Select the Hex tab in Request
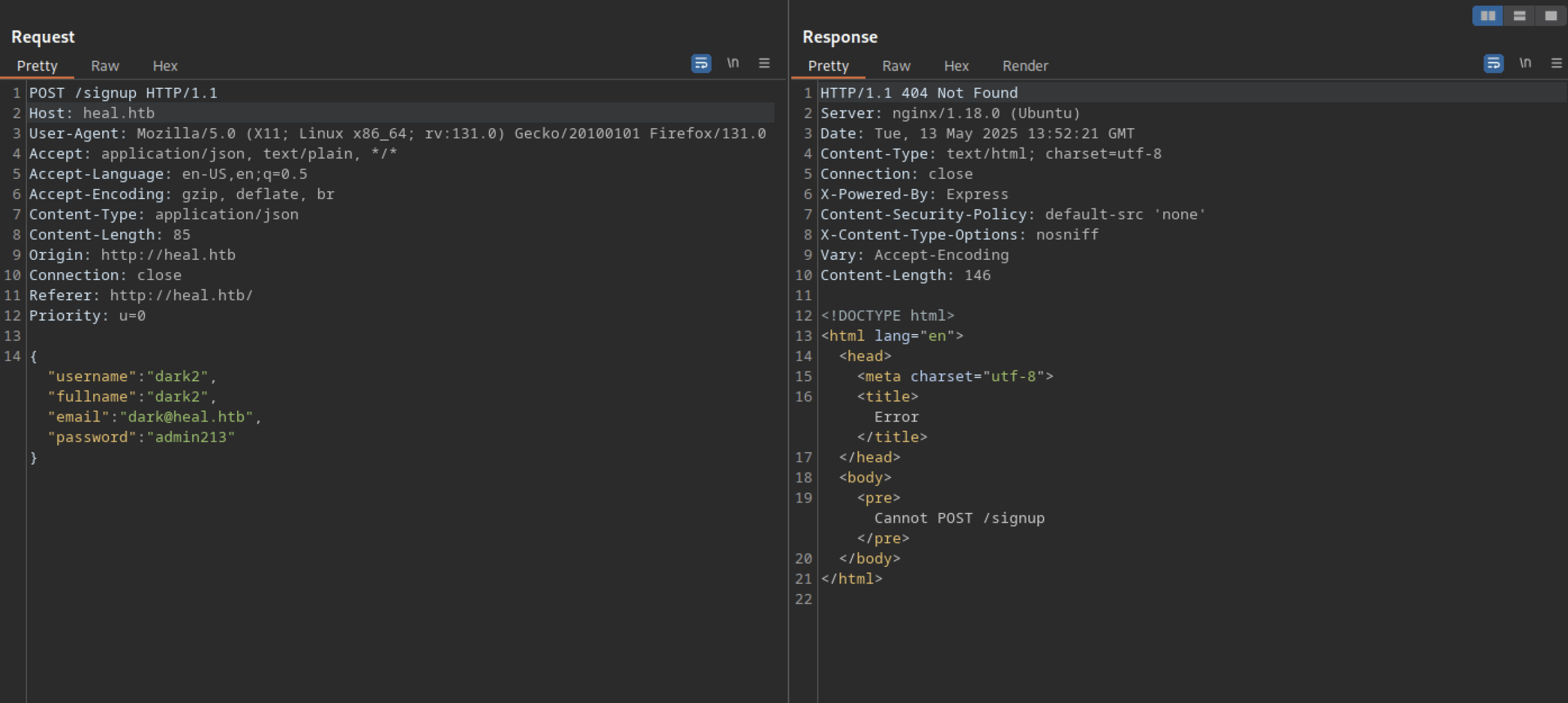1568x703 pixels. [165, 66]
